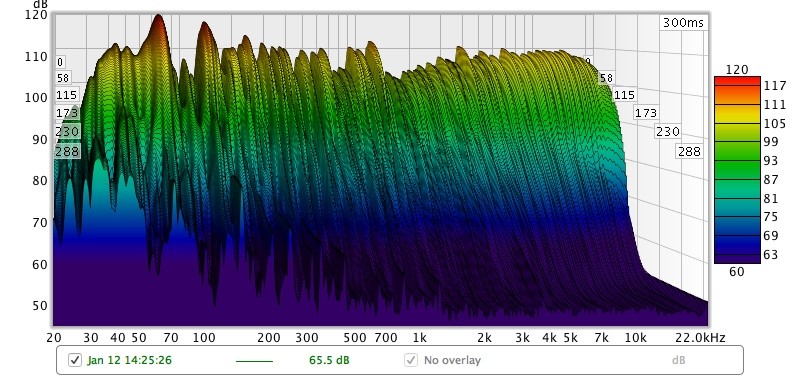Image resolution: width=800 pixels, height=376 pixels.
Task: Click the 90 mark on dB axis
Action: point(40,139)
